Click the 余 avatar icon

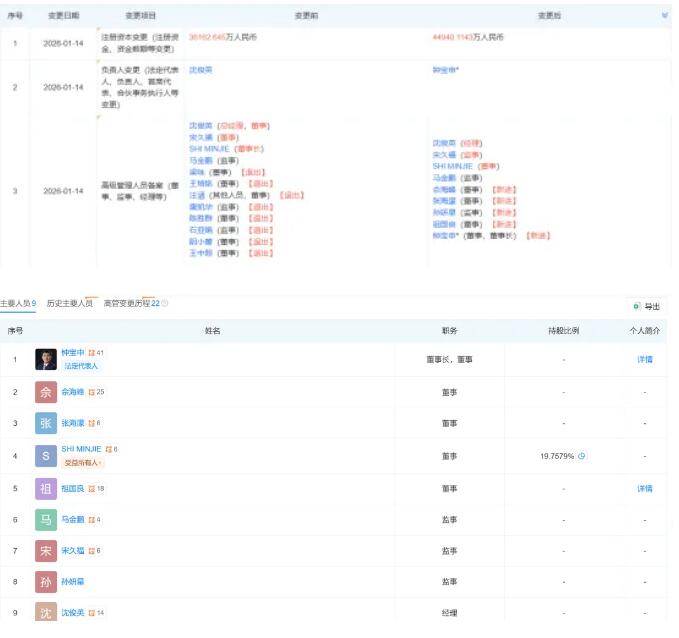click(x=46, y=392)
